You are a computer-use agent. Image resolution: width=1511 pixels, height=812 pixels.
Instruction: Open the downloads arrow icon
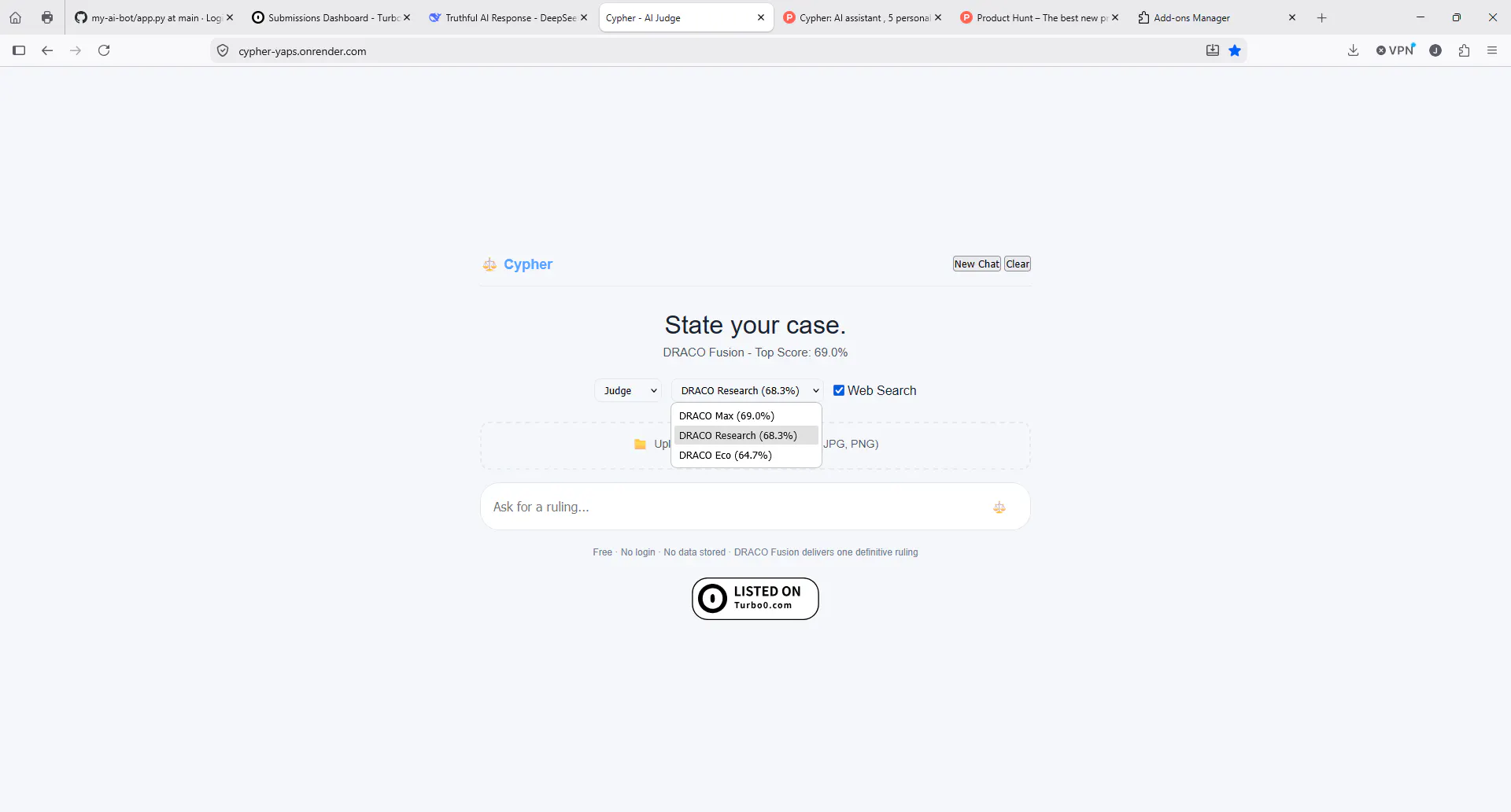(x=1353, y=50)
